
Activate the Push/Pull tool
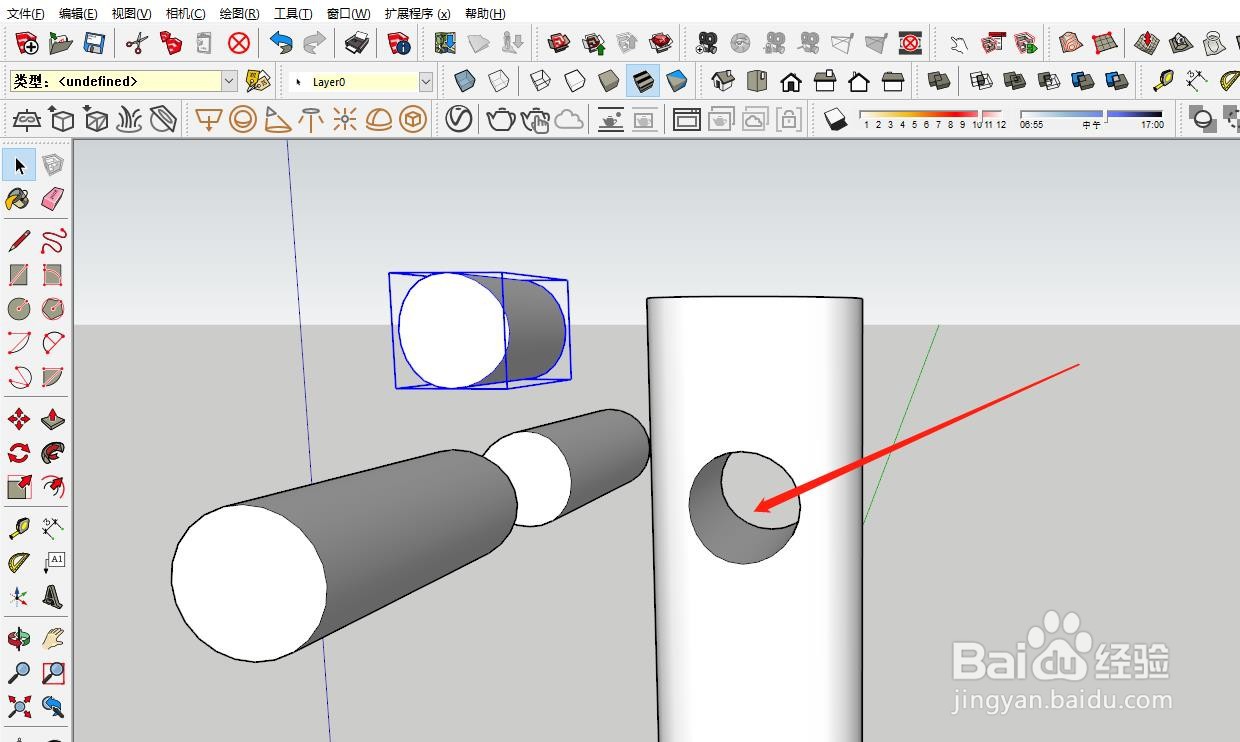(53, 419)
